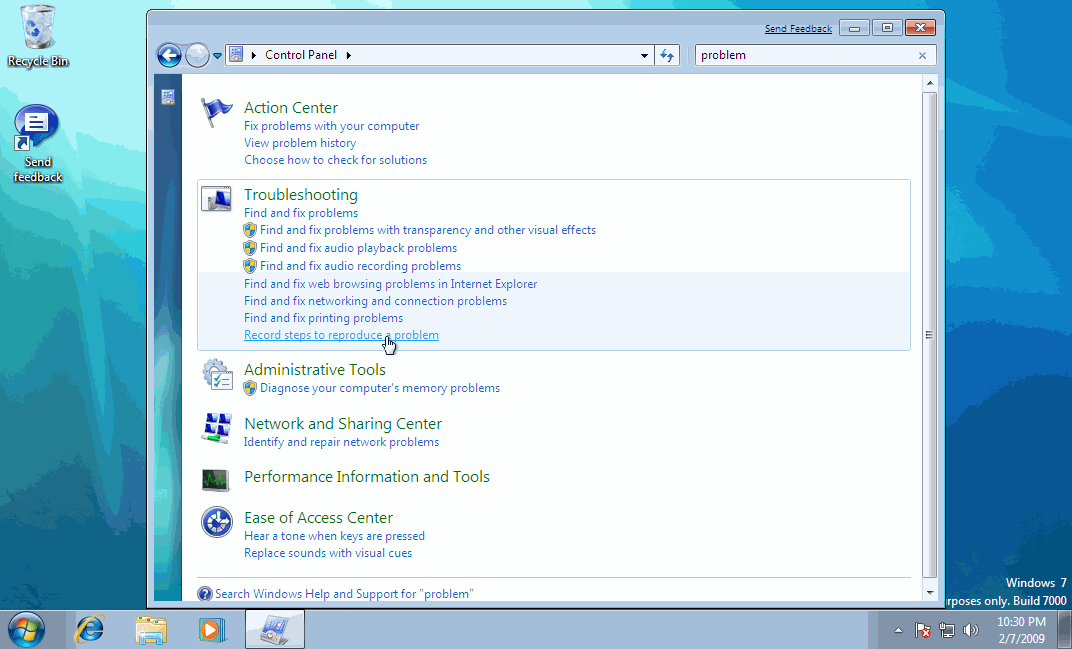Open the Administrative Tools gear icon

217,375
